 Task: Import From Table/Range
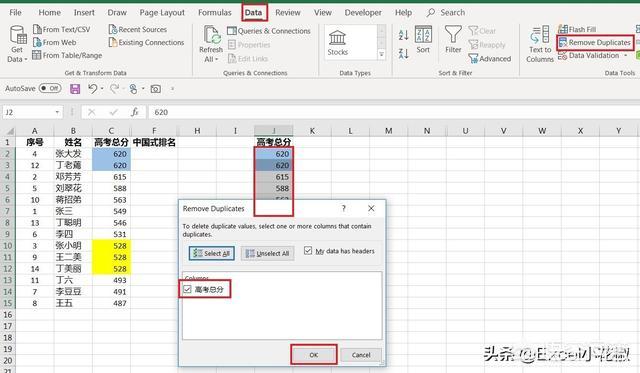(67, 55)
